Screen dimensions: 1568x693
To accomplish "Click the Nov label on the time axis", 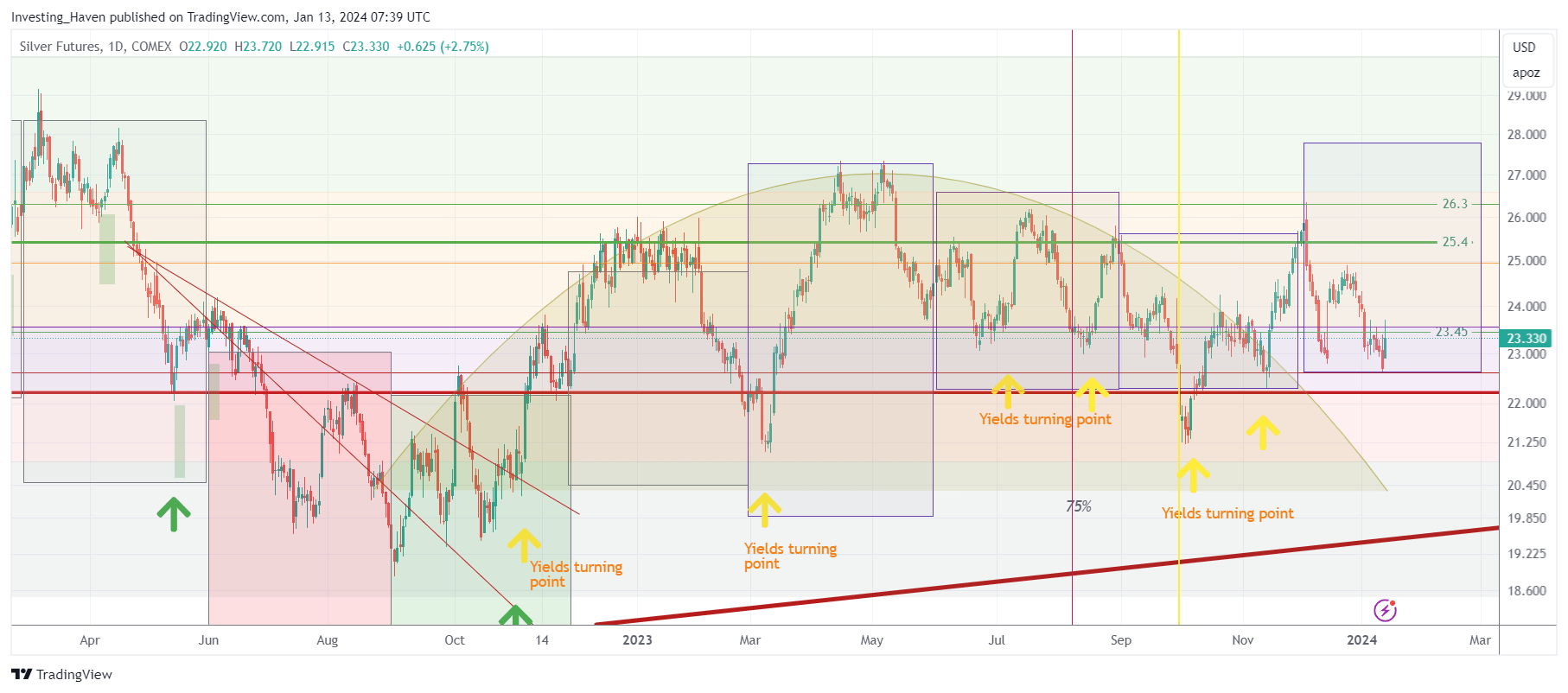I will pyautogui.click(x=1242, y=640).
